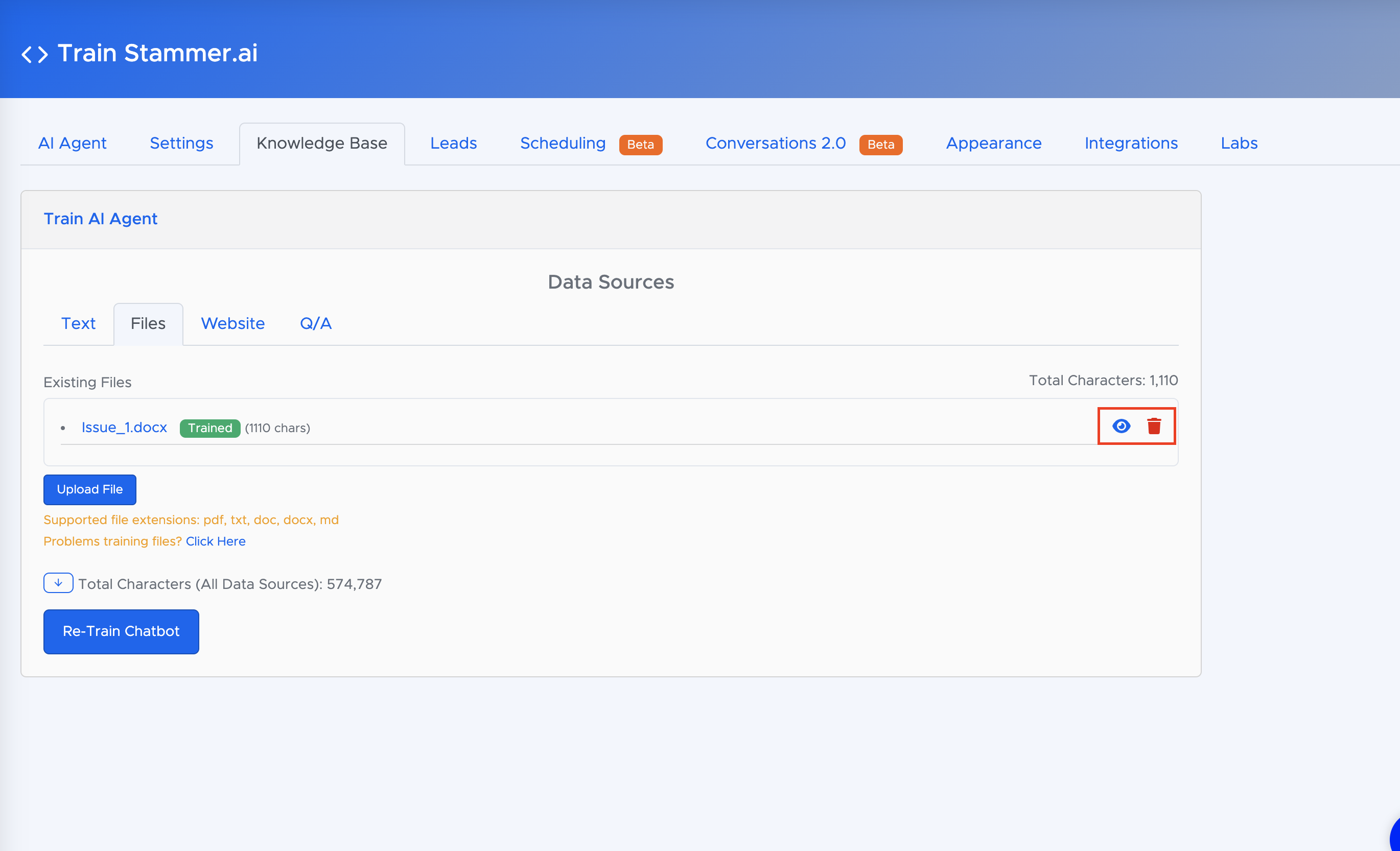Click the Beta badge next to Conversations 2.0
This screenshot has width=1400, height=851.
(881, 144)
